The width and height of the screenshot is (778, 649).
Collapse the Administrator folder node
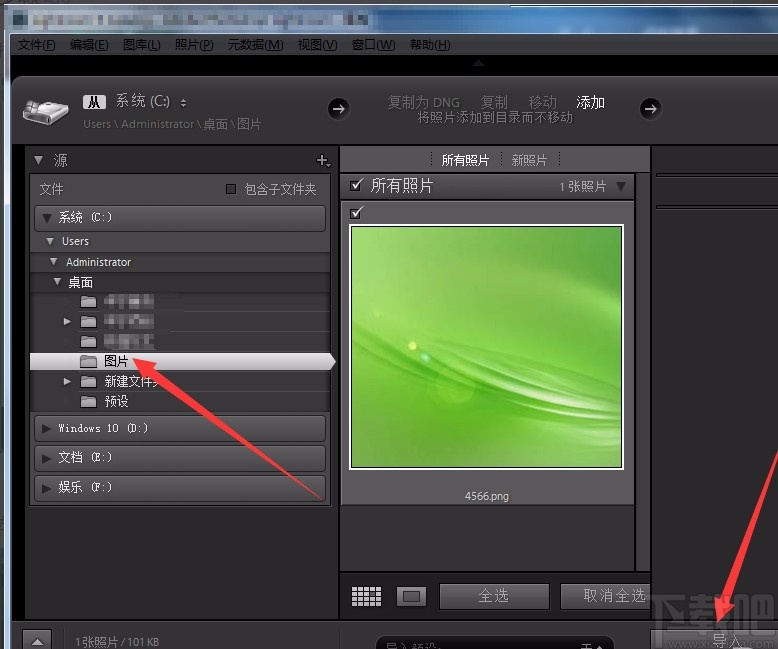(54, 261)
